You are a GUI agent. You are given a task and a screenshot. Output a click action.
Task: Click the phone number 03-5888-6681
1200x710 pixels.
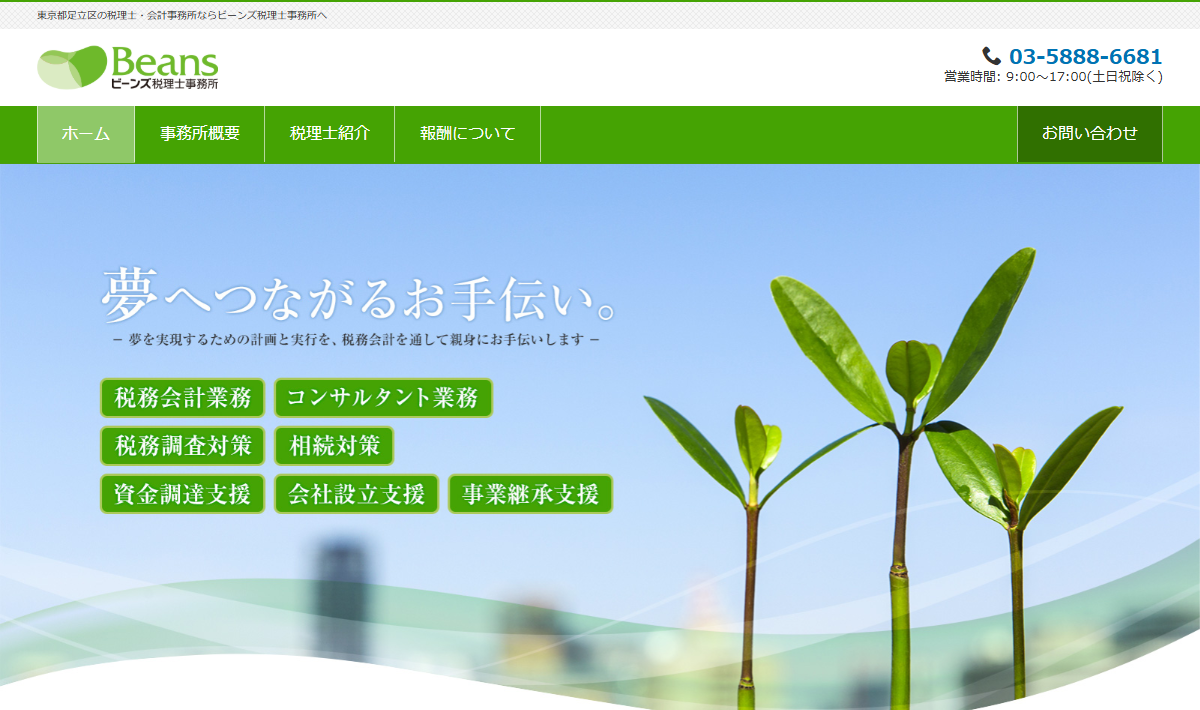1085,57
